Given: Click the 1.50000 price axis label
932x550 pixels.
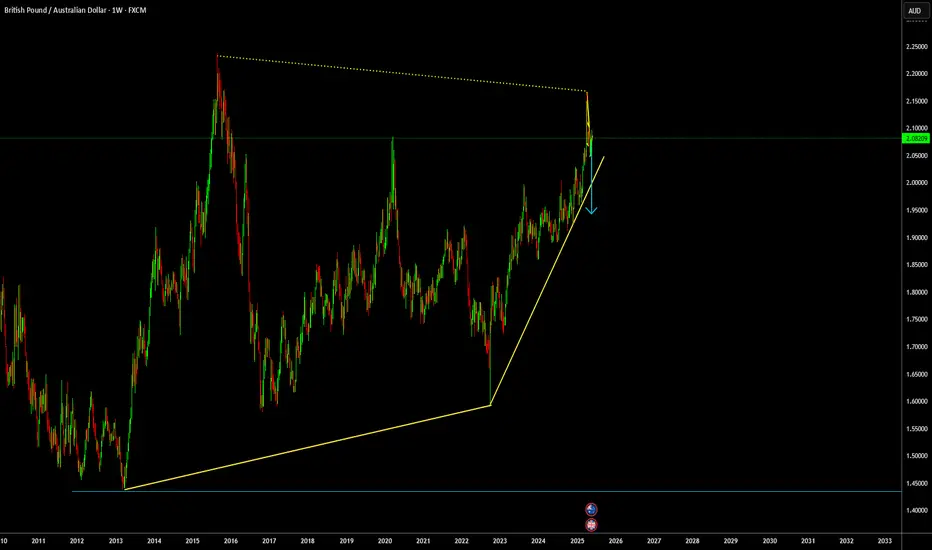Looking at the screenshot, I should click(x=917, y=456).
